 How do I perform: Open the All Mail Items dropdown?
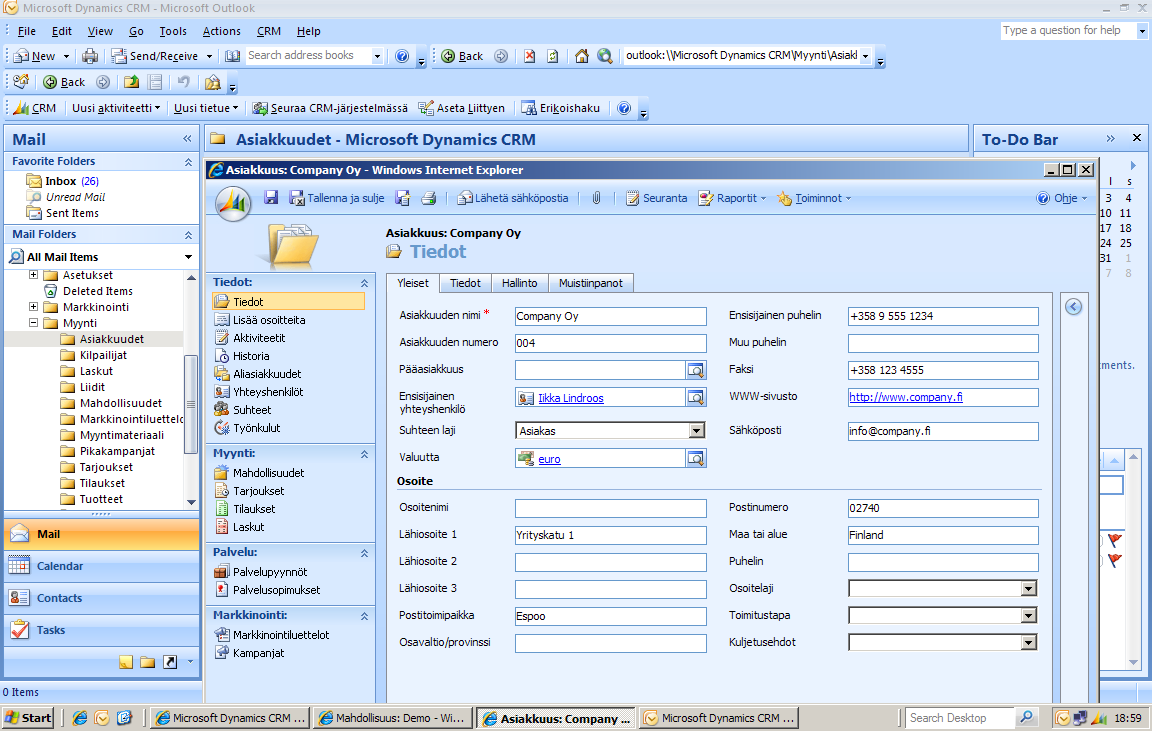click(189, 257)
